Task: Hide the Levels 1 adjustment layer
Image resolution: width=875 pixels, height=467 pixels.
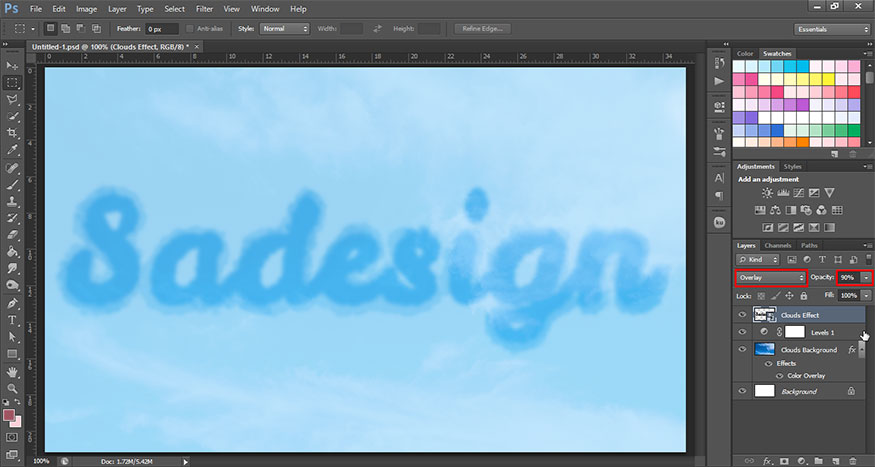Action: pyautogui.click(x=742, y=331)
